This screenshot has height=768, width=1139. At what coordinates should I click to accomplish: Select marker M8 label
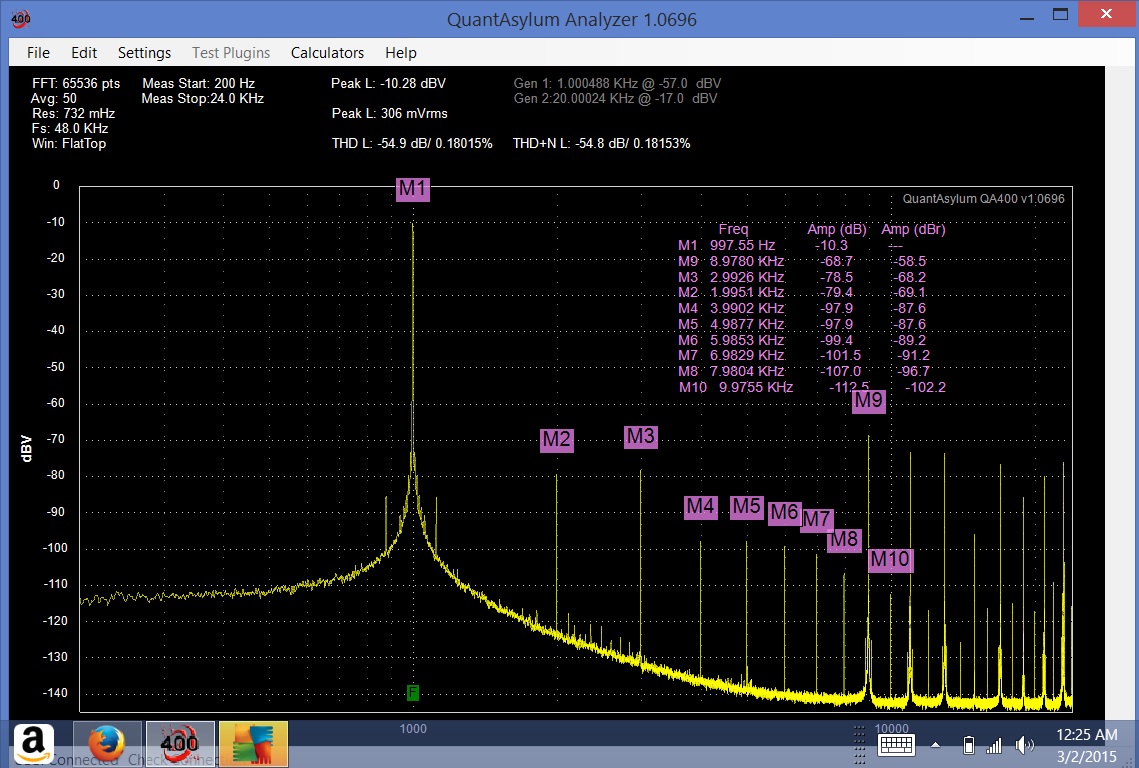point(845,539)
